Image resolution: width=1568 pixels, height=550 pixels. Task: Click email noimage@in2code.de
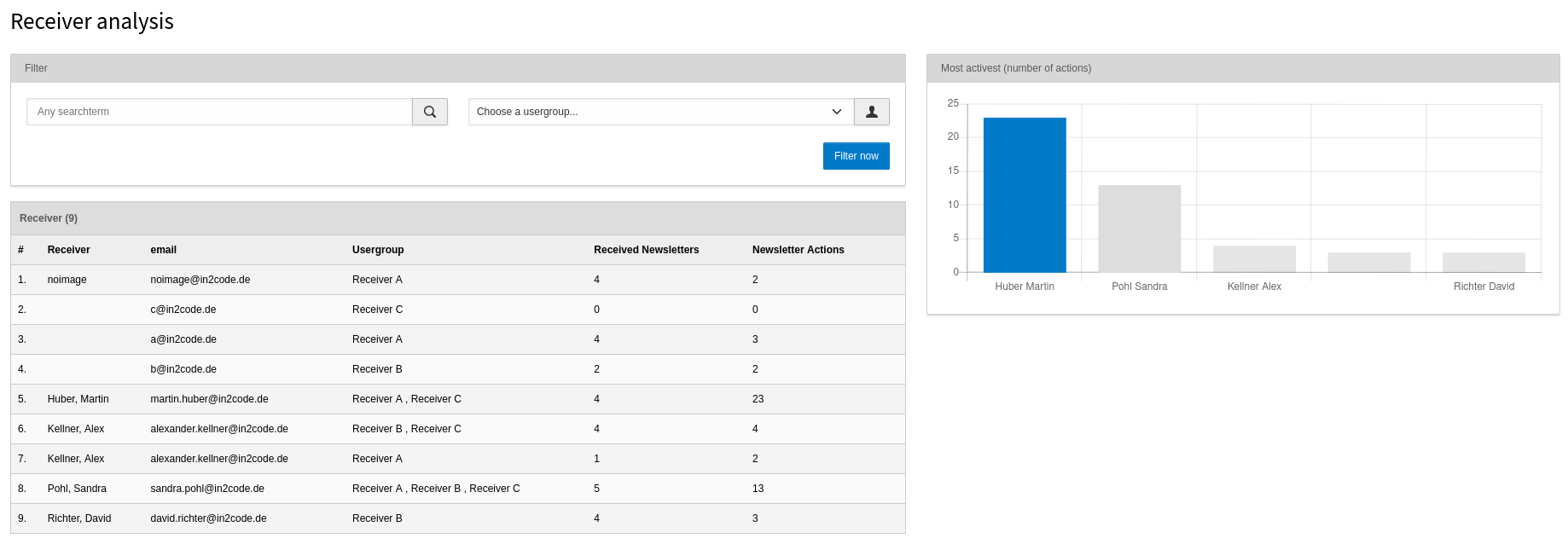pyautogui.click(x=200, y=280)
